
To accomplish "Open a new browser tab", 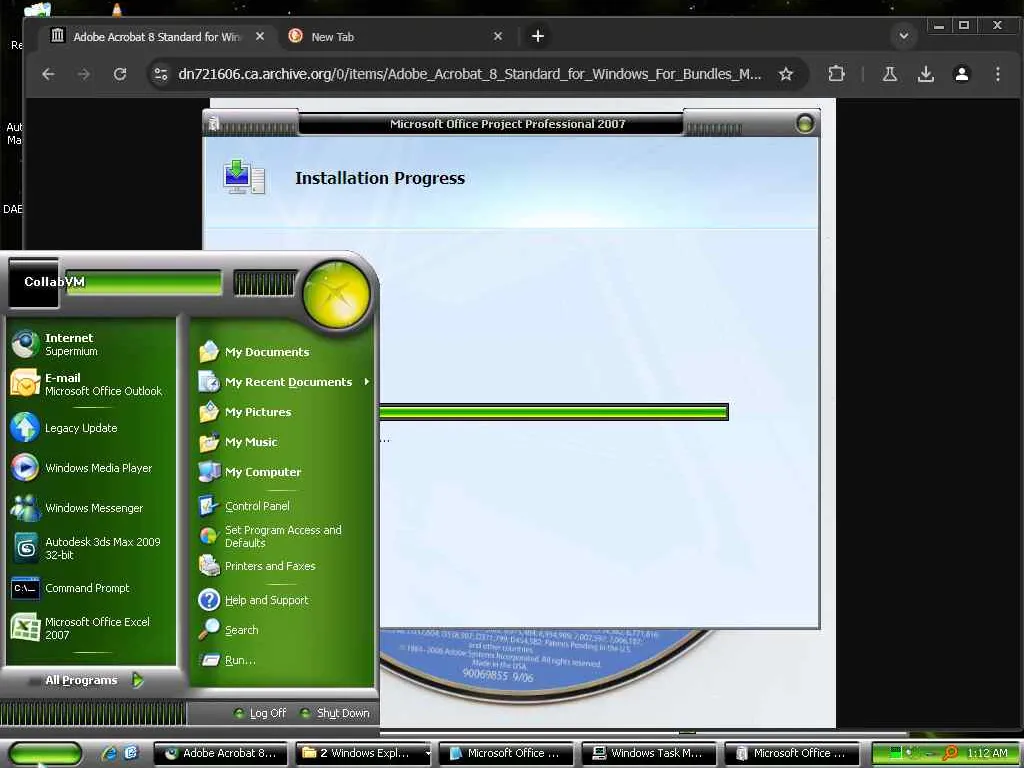I will tap(537, 37).
